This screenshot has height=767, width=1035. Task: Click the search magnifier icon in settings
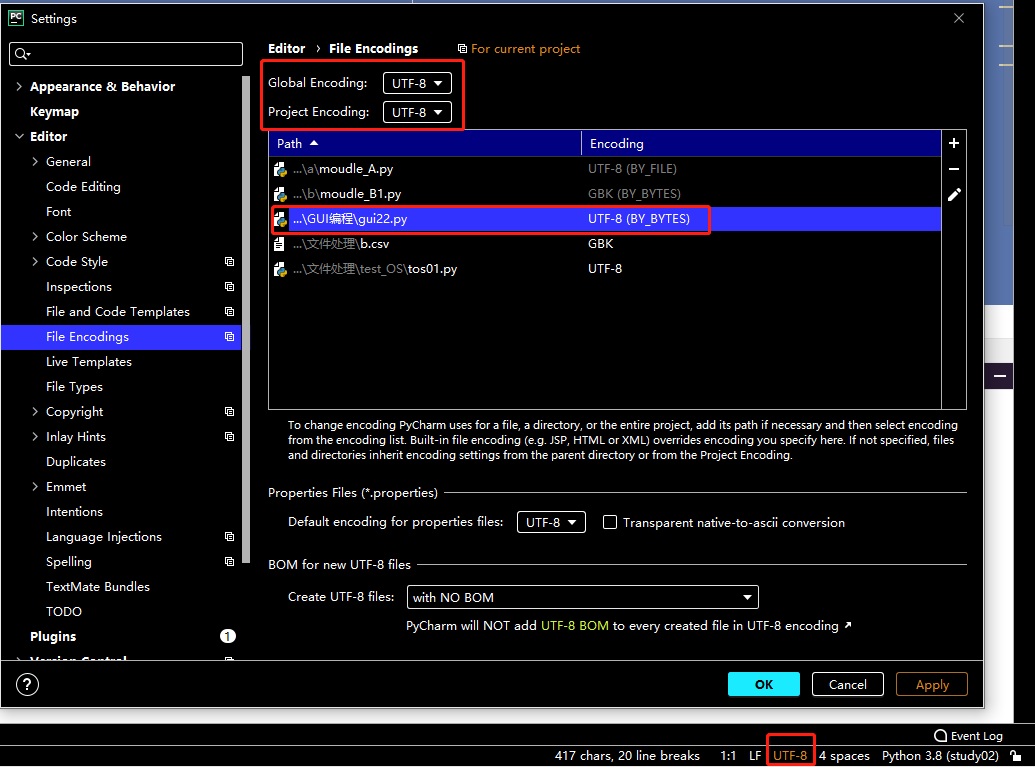(x=22, y=54)
